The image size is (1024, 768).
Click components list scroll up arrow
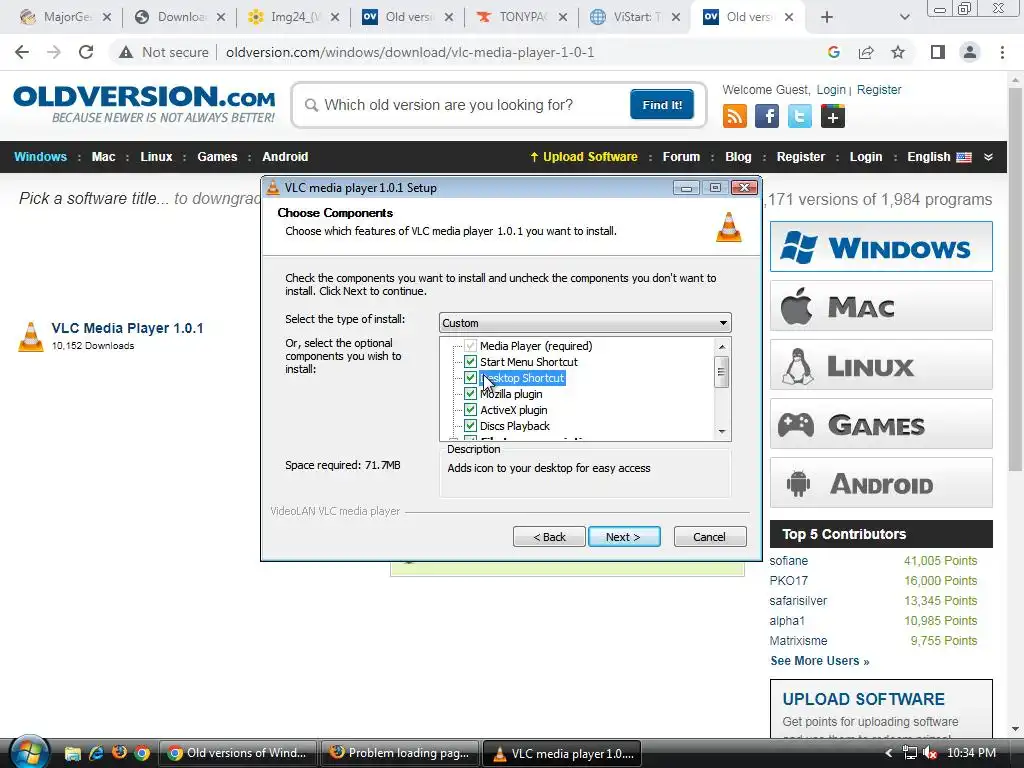pyautogui.click(x=722, y=346)
